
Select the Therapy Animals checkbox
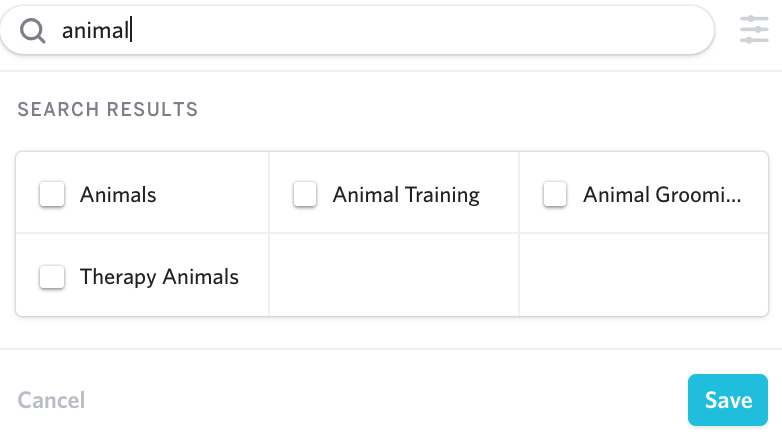coord(52,276)
